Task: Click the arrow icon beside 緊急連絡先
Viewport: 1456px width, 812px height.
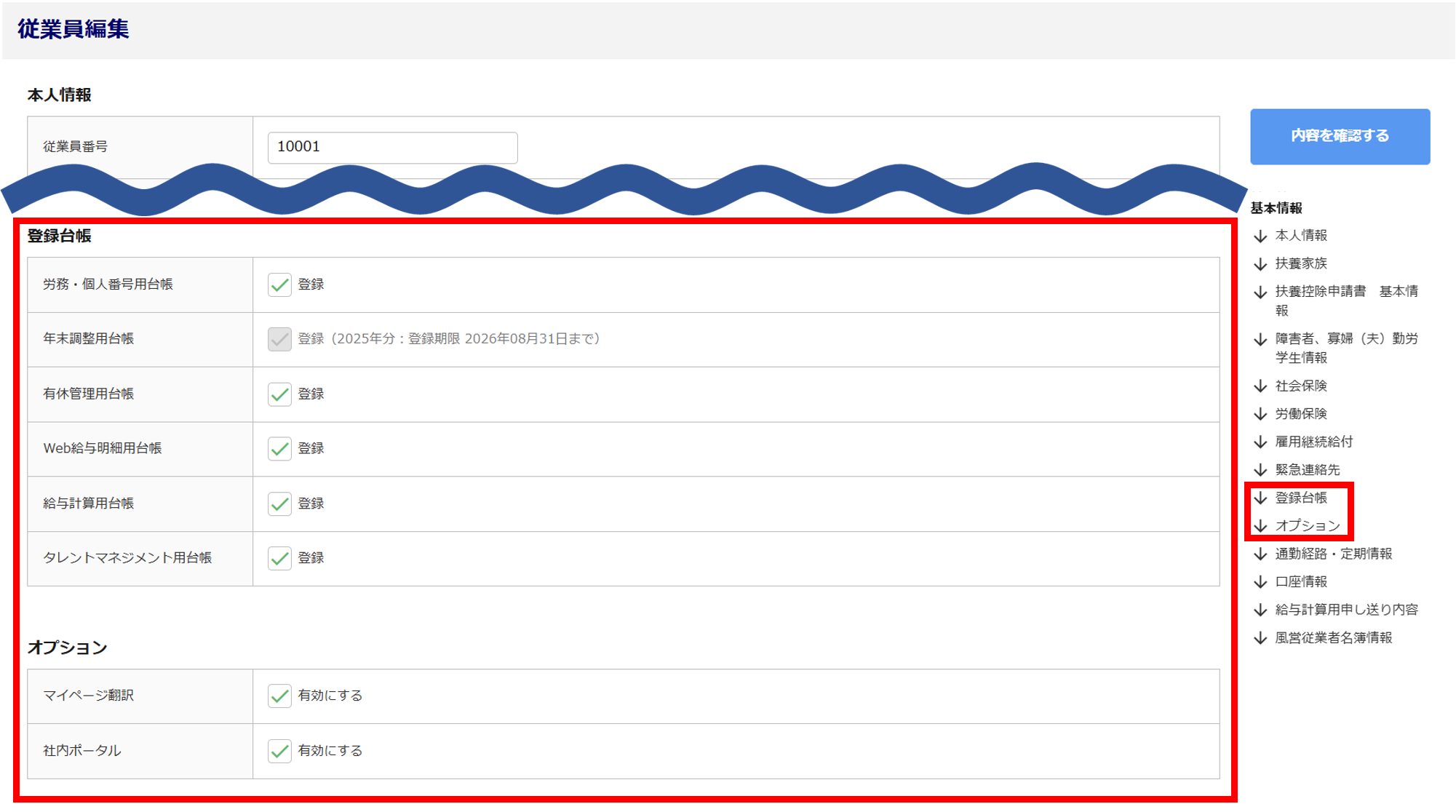Action: [1260, 470]
